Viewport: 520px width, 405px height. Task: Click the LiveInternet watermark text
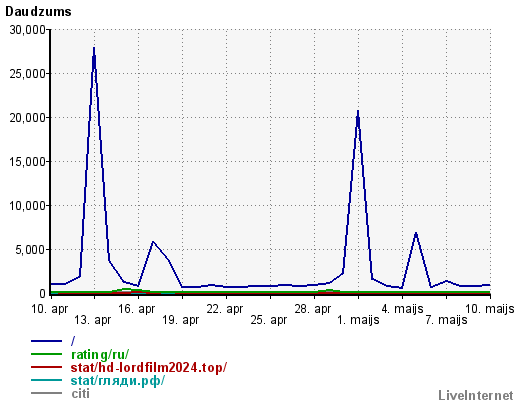coord(476,395)
